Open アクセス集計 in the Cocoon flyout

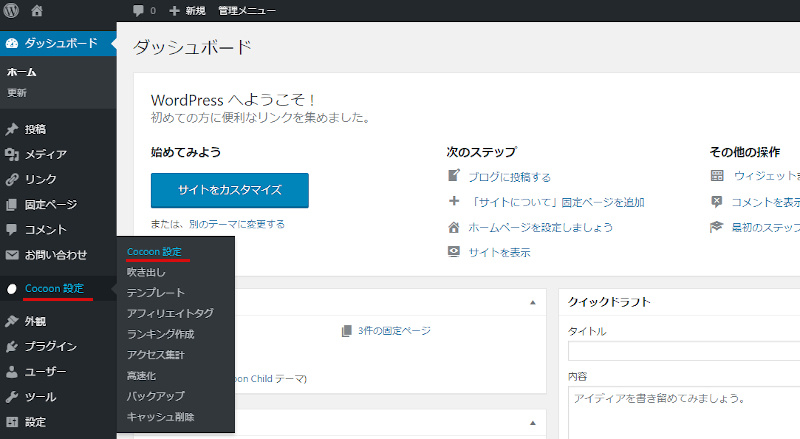[x=156, y=355]
